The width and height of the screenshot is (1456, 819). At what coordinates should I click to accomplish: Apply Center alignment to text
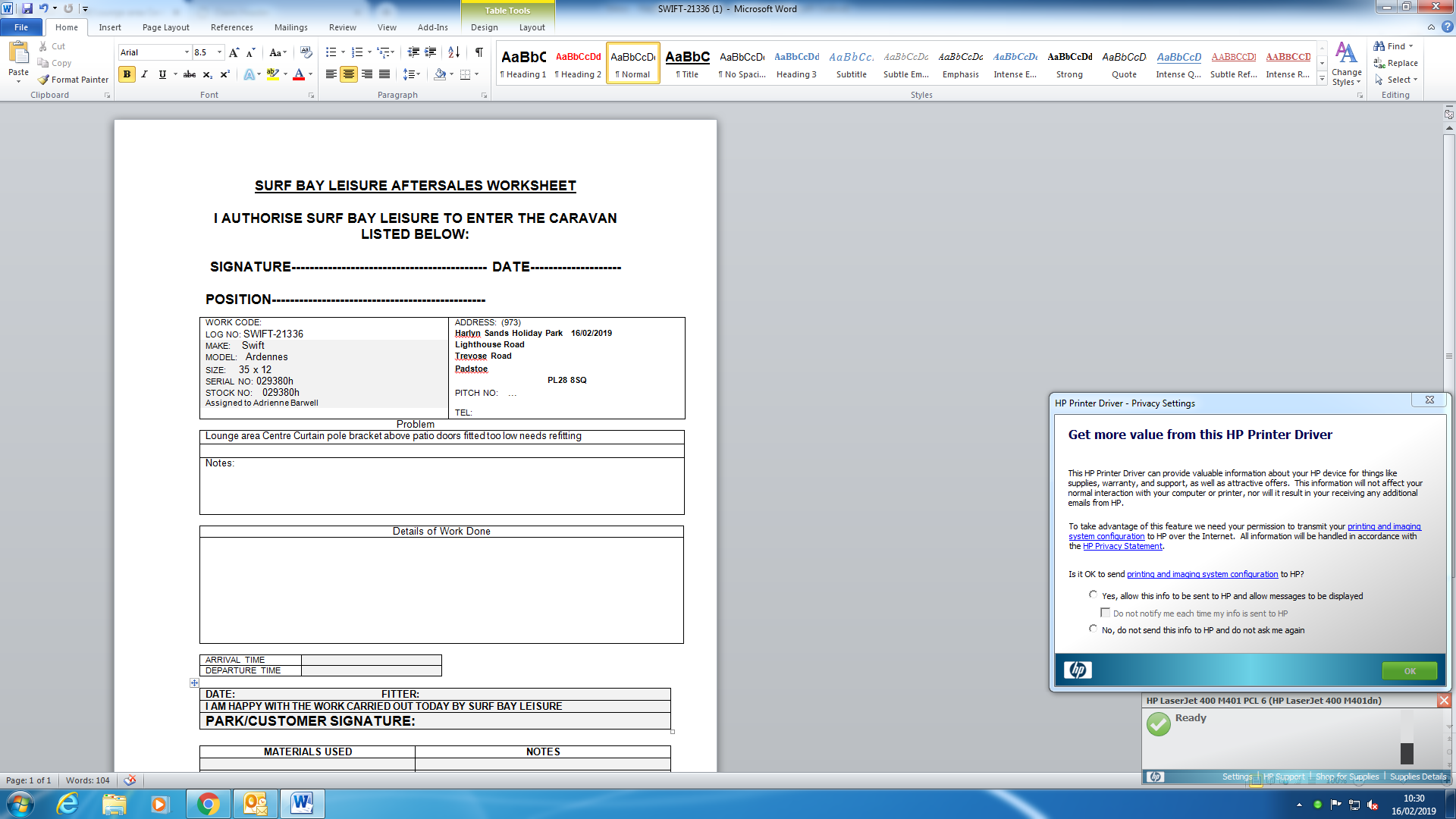pos(349,74)
